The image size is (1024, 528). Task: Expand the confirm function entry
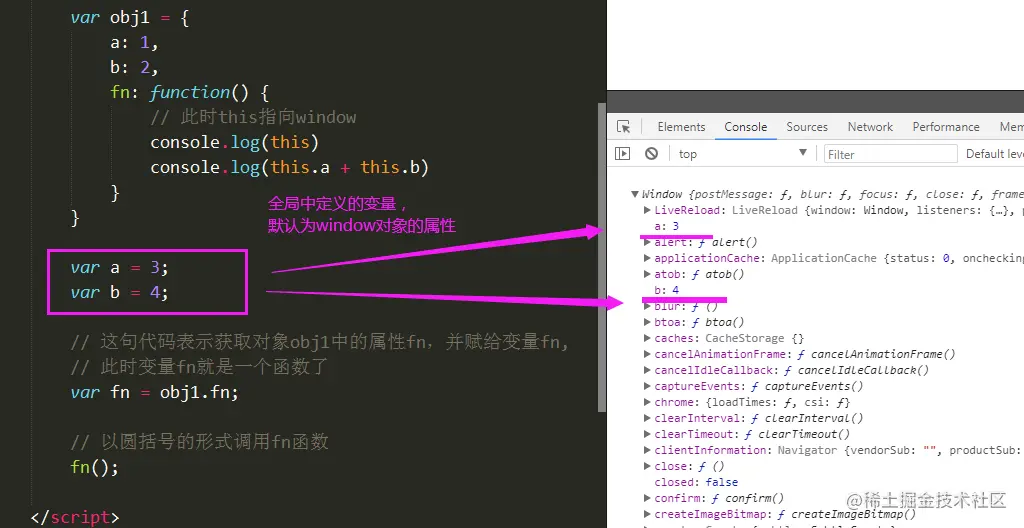pos(647,498)
